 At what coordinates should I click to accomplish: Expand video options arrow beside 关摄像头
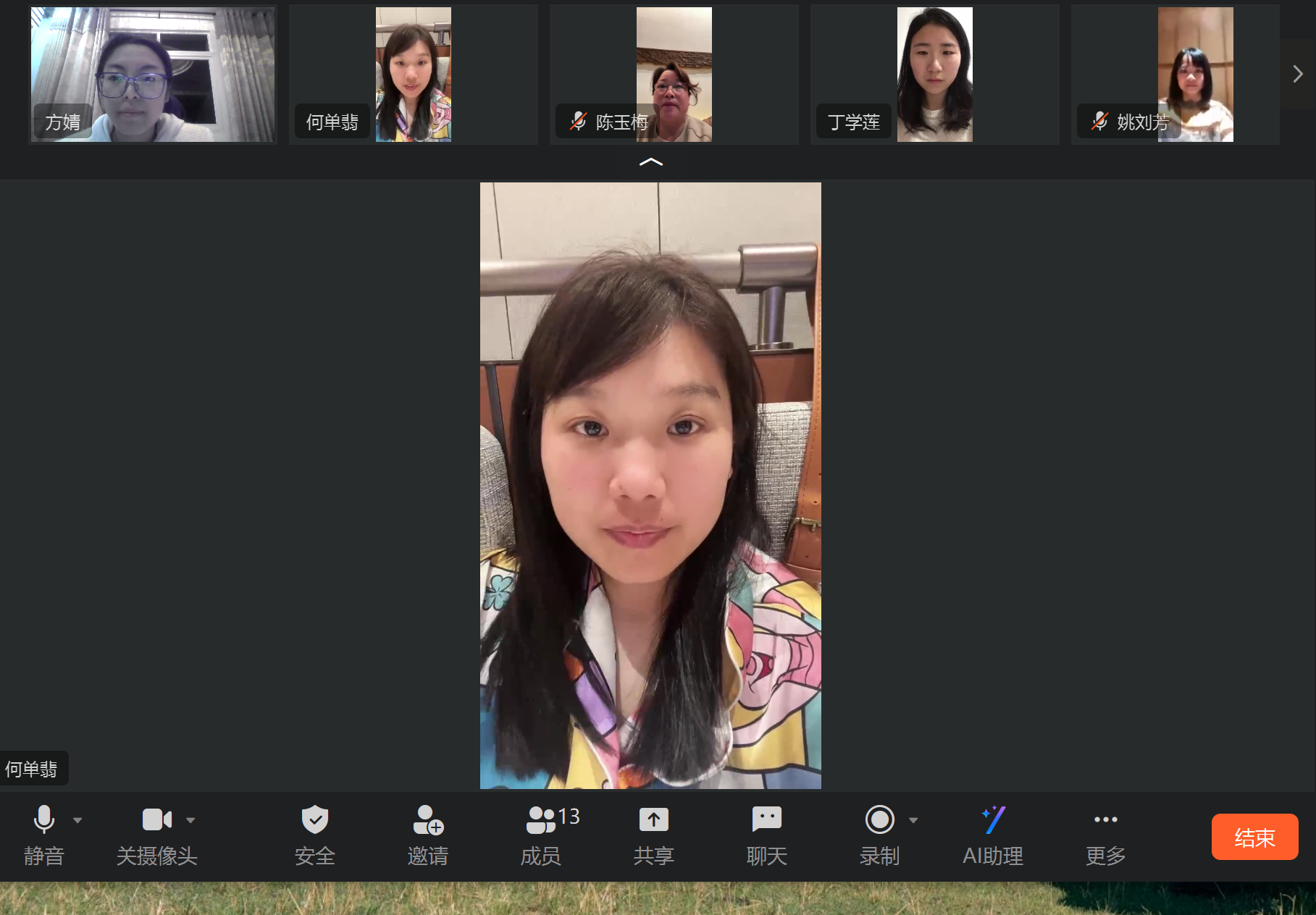190,820
